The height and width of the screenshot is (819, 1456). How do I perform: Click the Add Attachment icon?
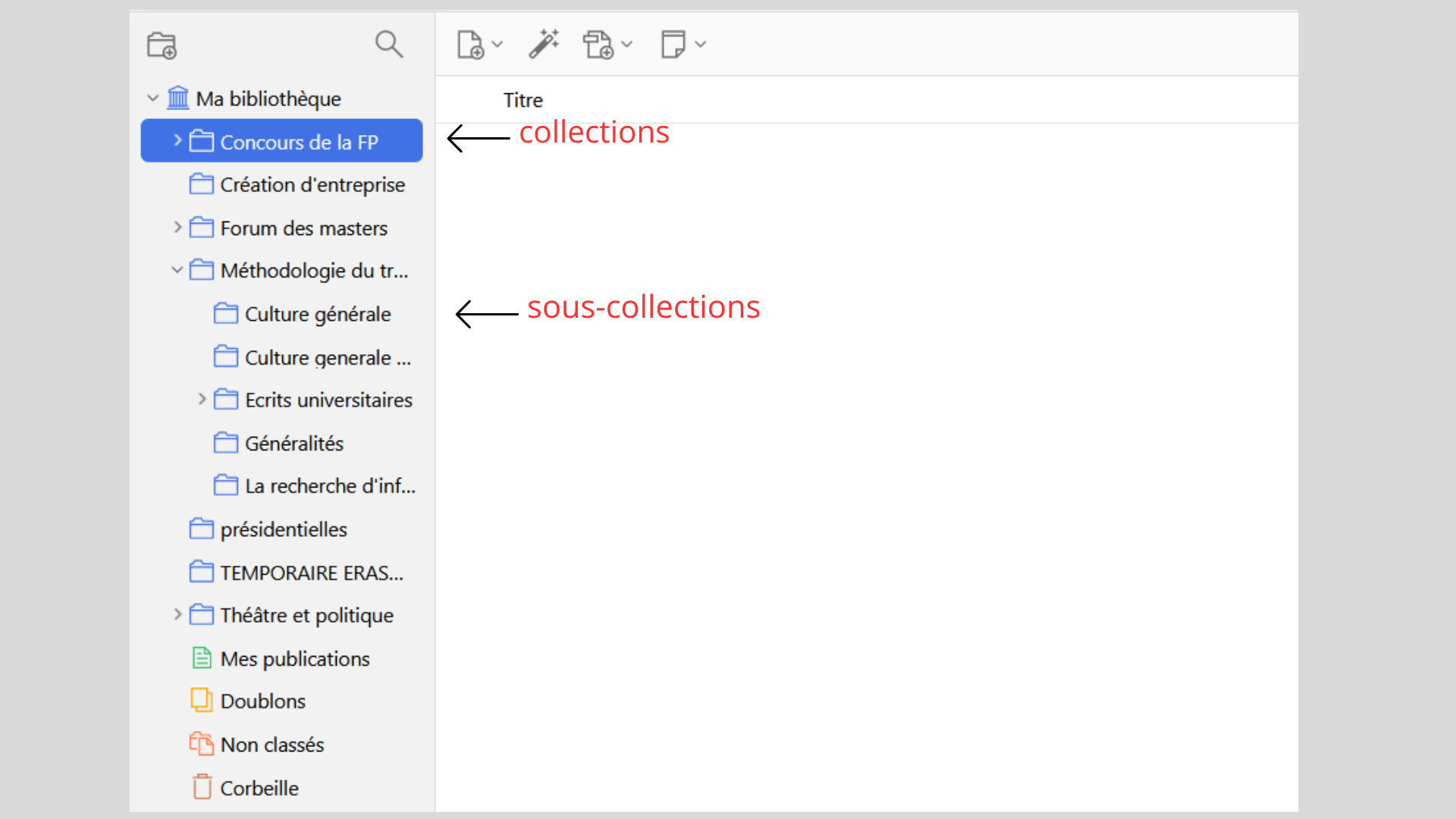(600, 44)
